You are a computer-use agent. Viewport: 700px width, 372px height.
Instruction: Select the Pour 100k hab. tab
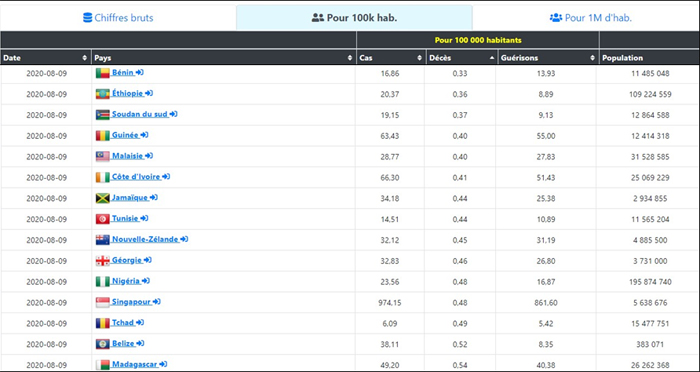click(354, 18)
